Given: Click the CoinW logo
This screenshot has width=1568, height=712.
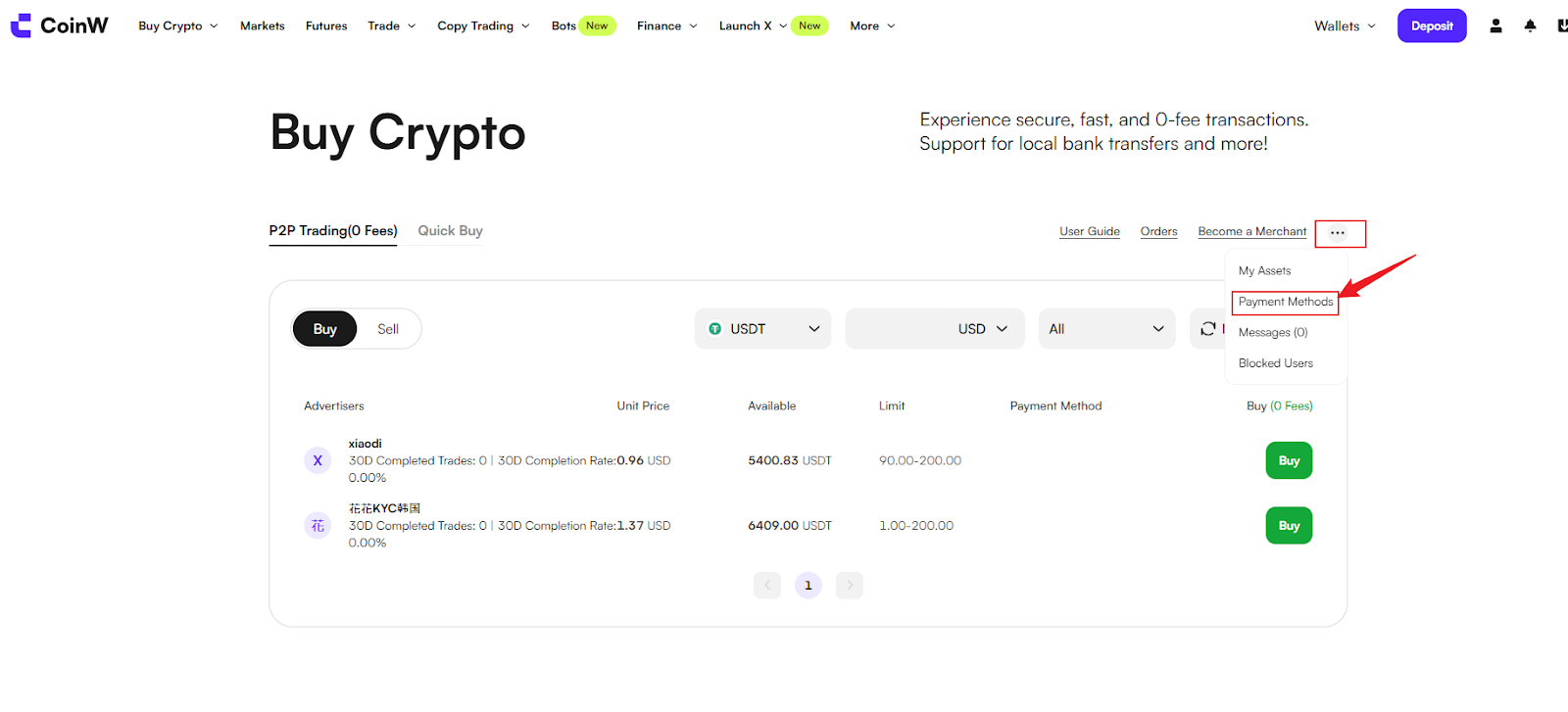Looking at the screenshot, I should (60, 25).
